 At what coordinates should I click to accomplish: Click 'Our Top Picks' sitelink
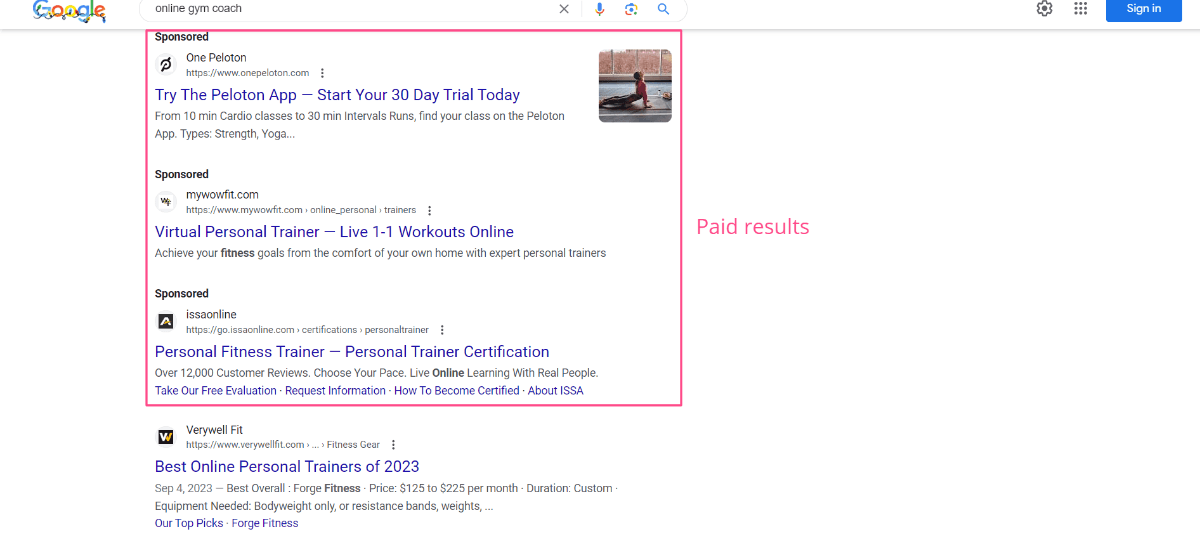pos(189,523)
